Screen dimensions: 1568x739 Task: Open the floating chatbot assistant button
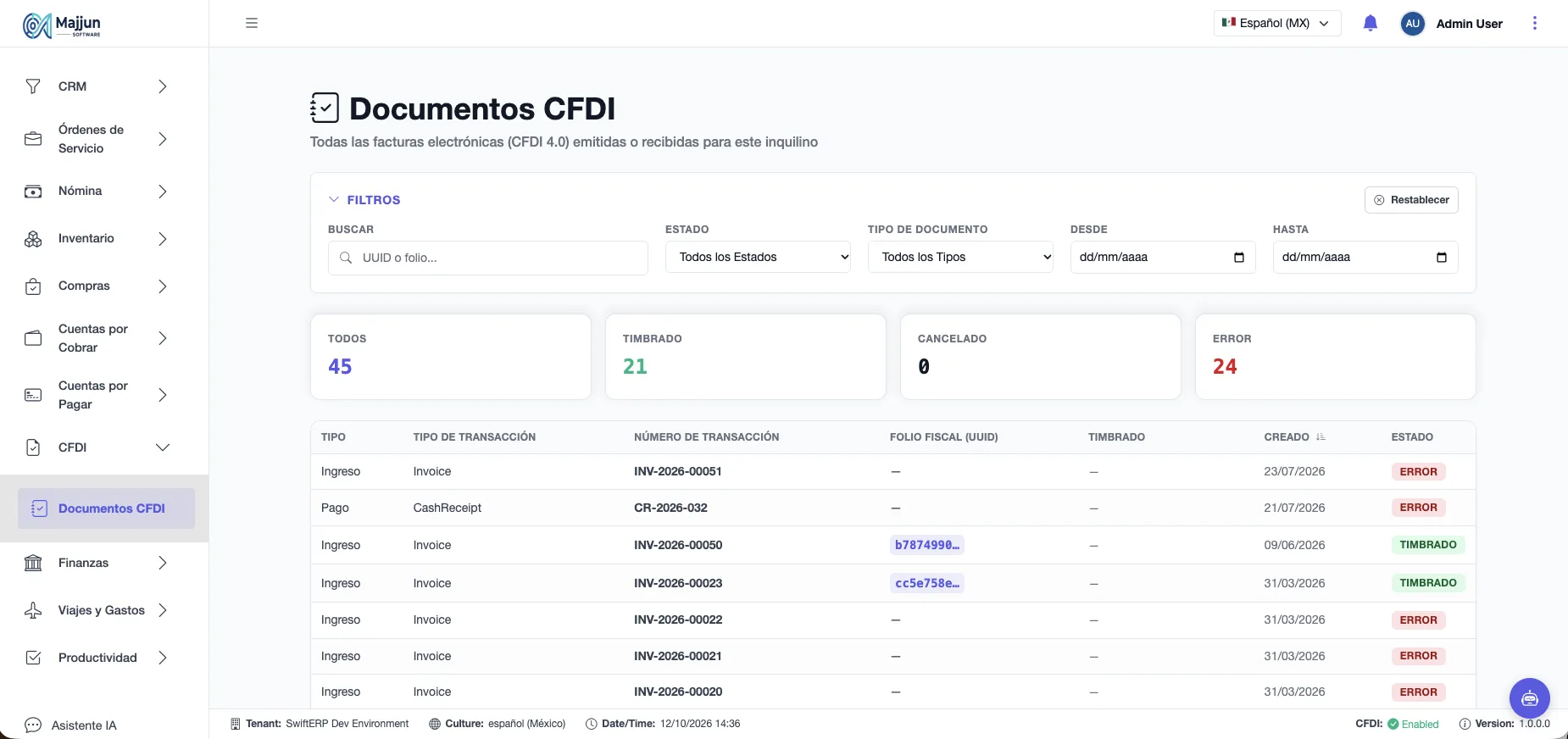click(x=1530, y=699)
